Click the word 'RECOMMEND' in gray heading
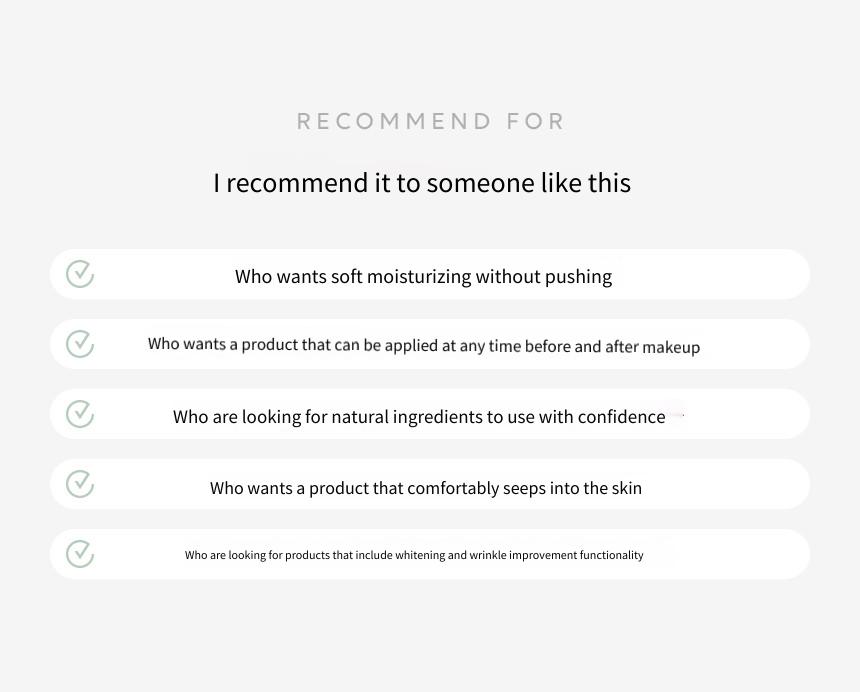Viewport: 860px width, 692px height. point(393,121)
